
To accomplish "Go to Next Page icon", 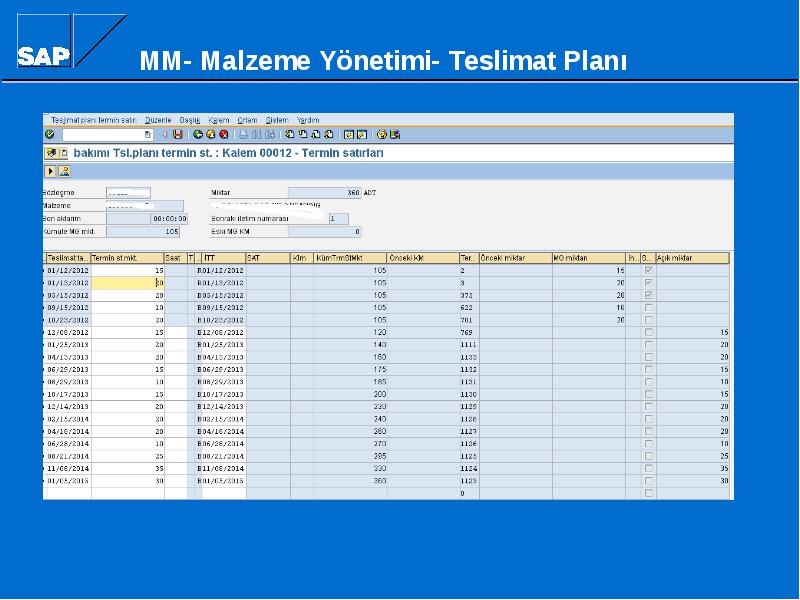I will 316,135.
